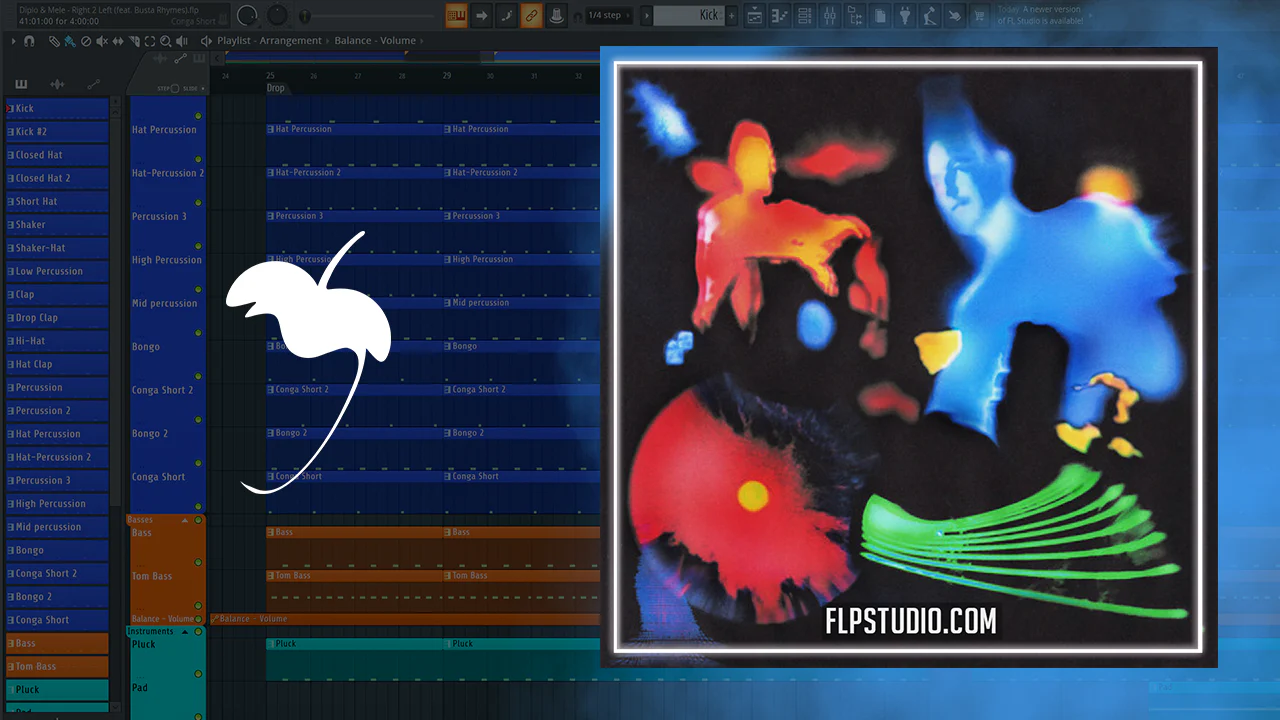
Task: Open the Kick pattern selector
Action: (689, 15)
